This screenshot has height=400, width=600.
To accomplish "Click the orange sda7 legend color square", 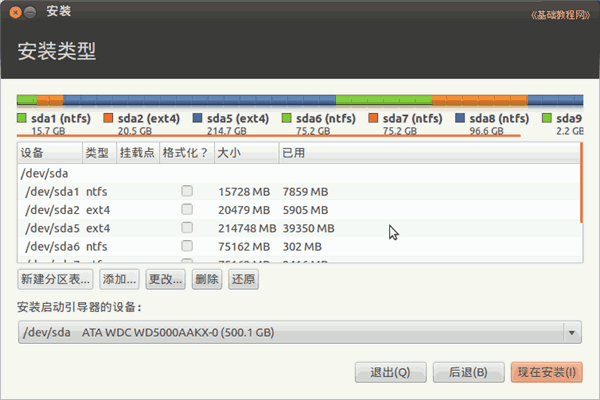I will [x=373, y=118].
